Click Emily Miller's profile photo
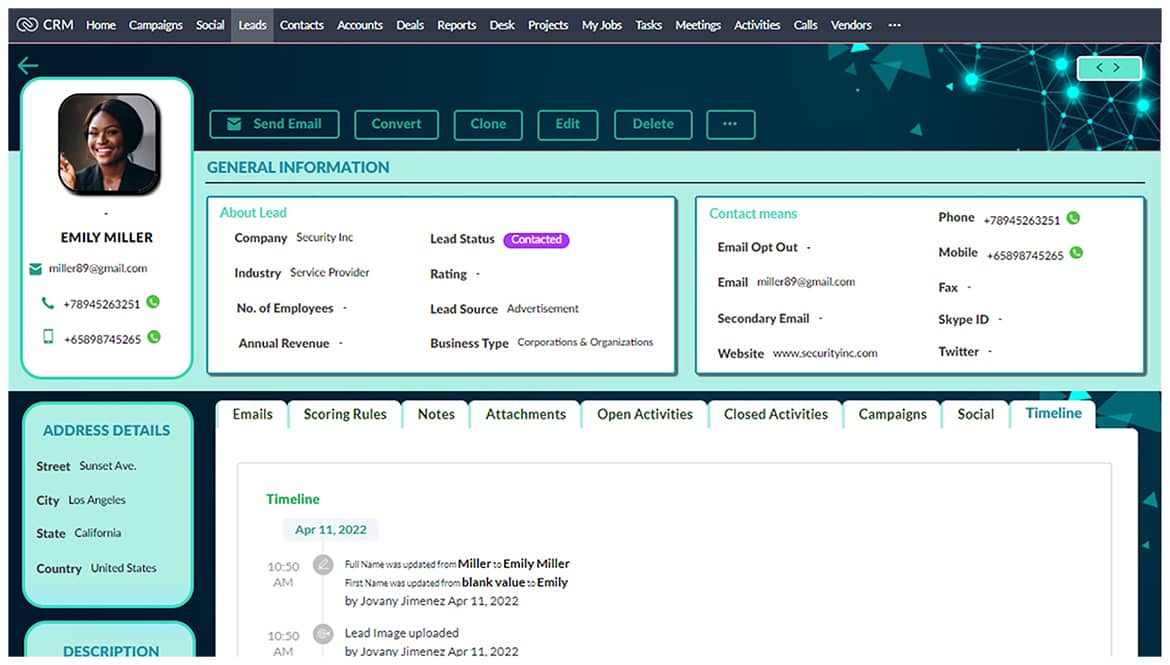Image resolution: width=1170 pixels, height=665 pixels. click(108, 145)
